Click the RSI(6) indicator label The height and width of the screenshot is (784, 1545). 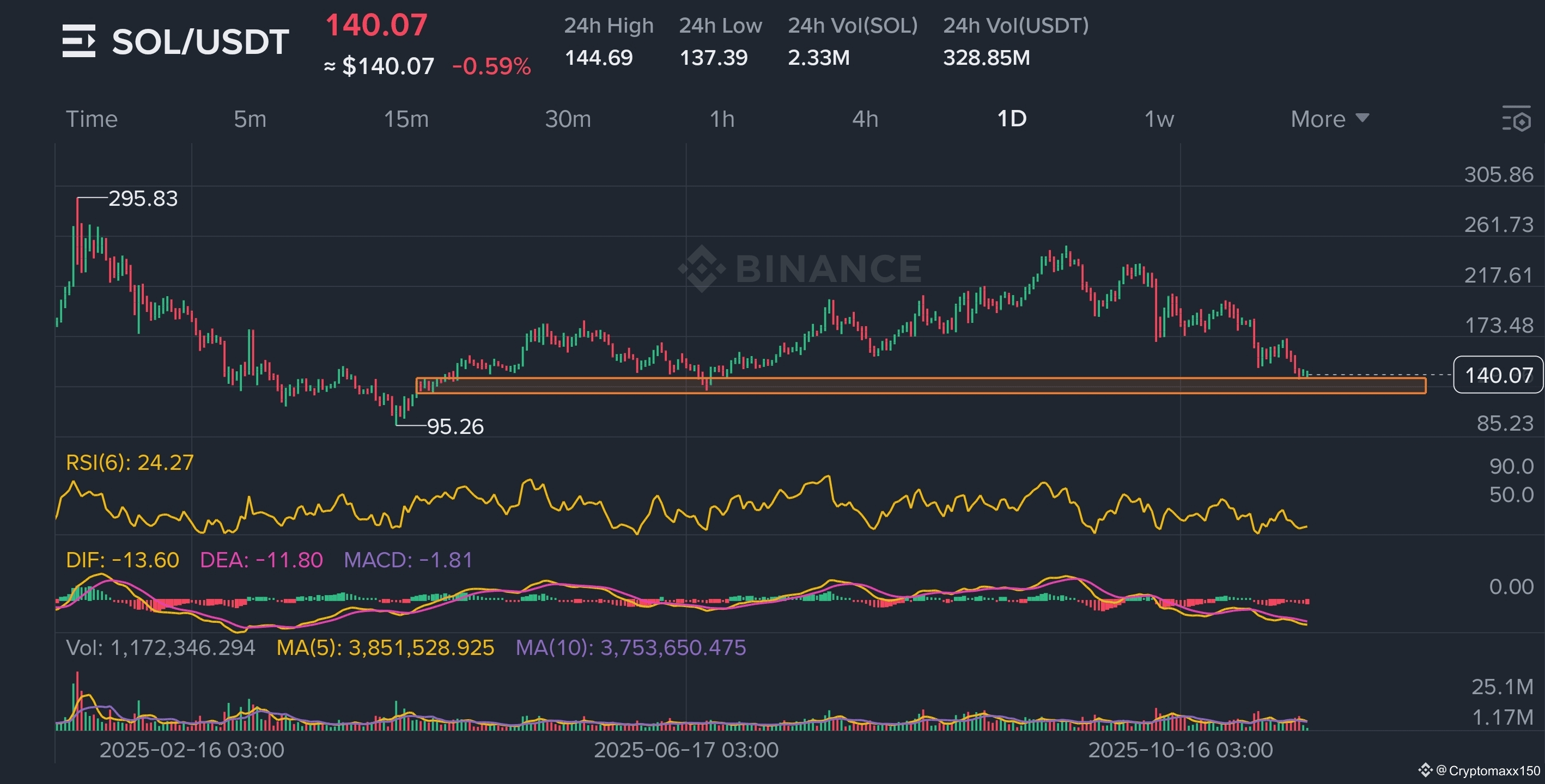tap(130, 462)
